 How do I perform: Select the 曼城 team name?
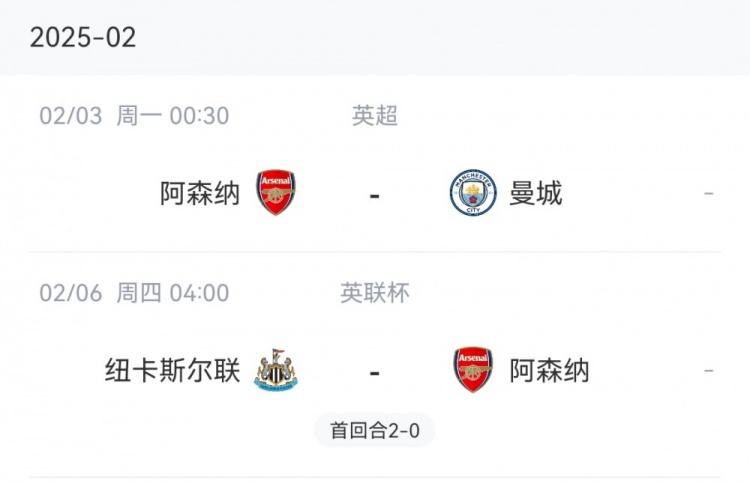click(536, 193)
